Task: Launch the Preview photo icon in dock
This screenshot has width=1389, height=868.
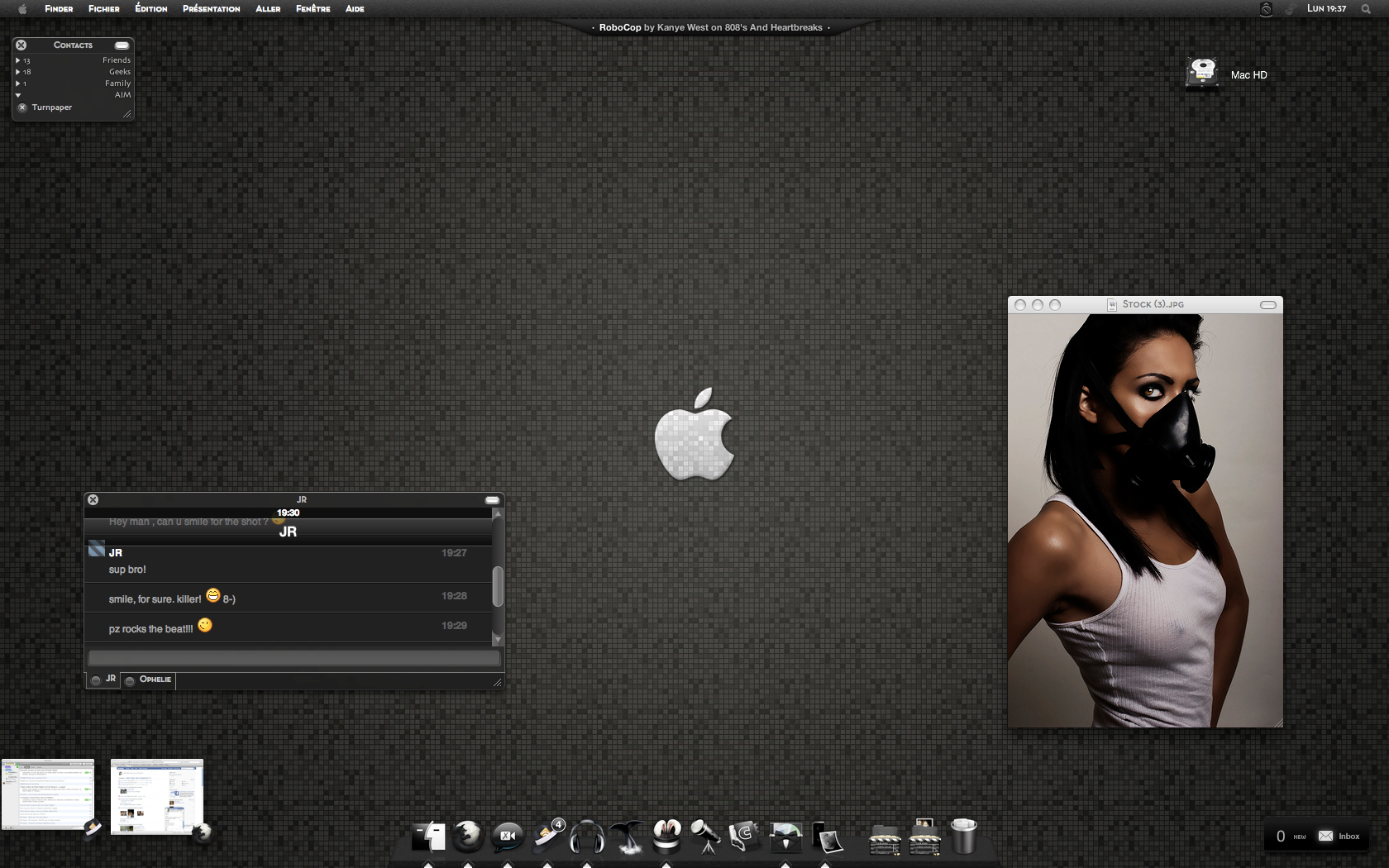Action: (827, 837)
